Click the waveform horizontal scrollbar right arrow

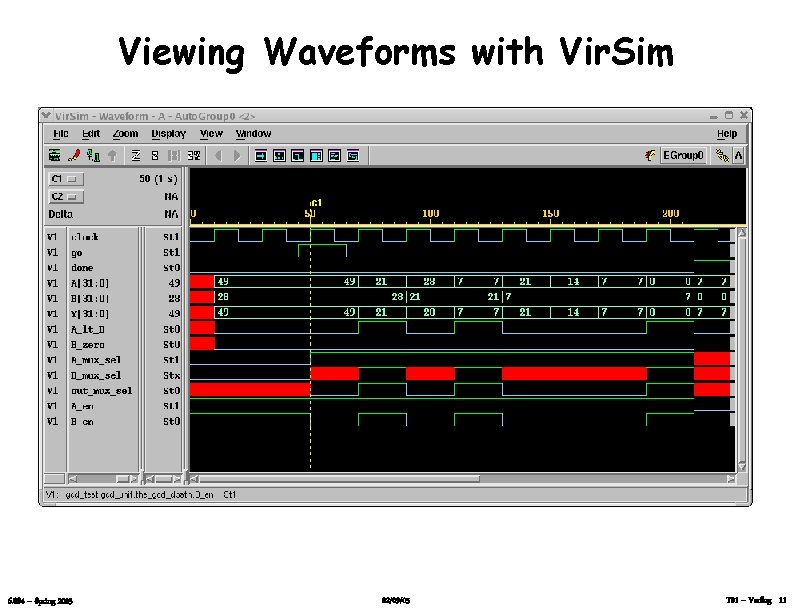pos(731,479)
